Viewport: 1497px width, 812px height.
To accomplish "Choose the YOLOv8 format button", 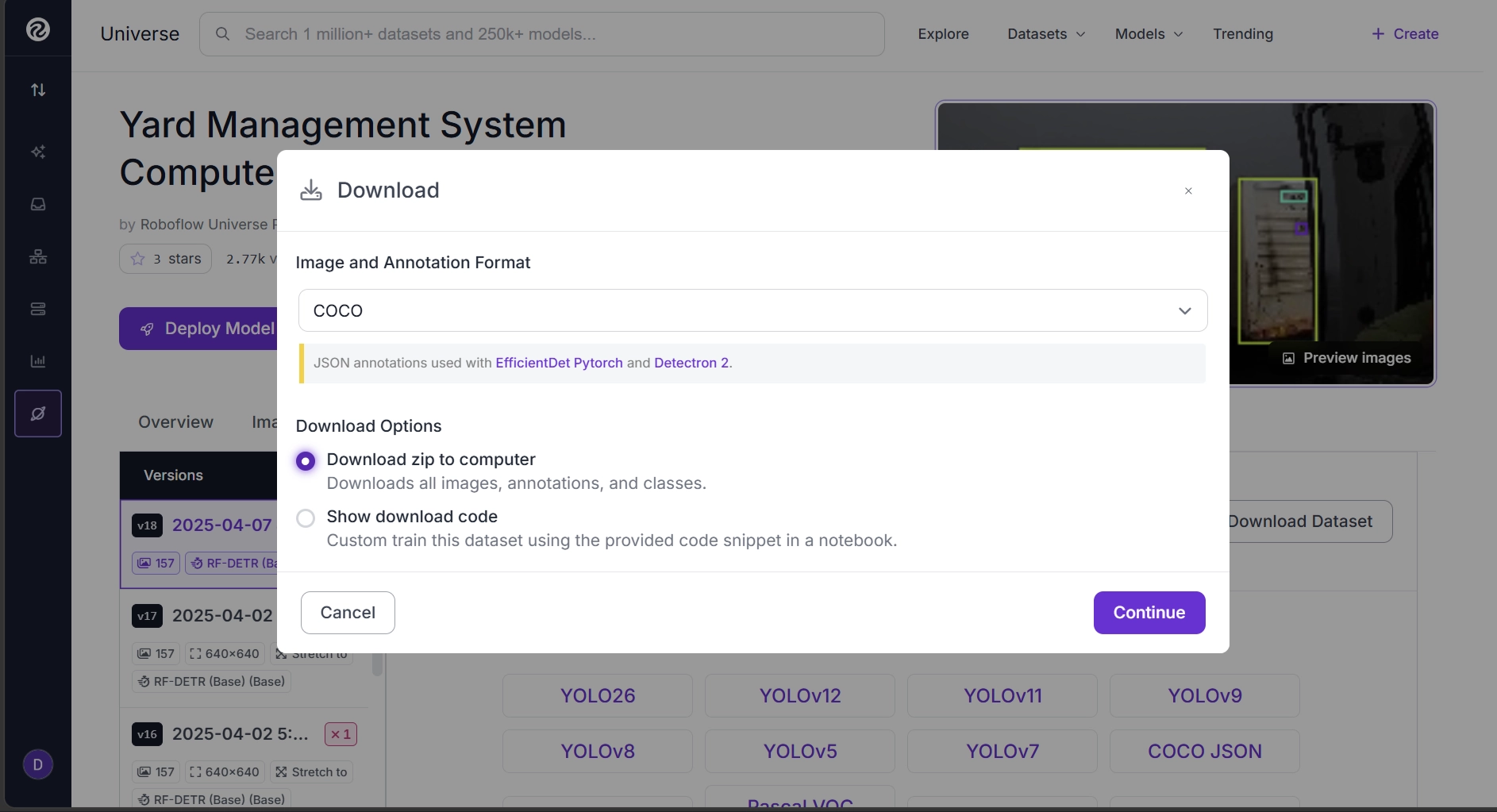I will (x=598, y=752).
